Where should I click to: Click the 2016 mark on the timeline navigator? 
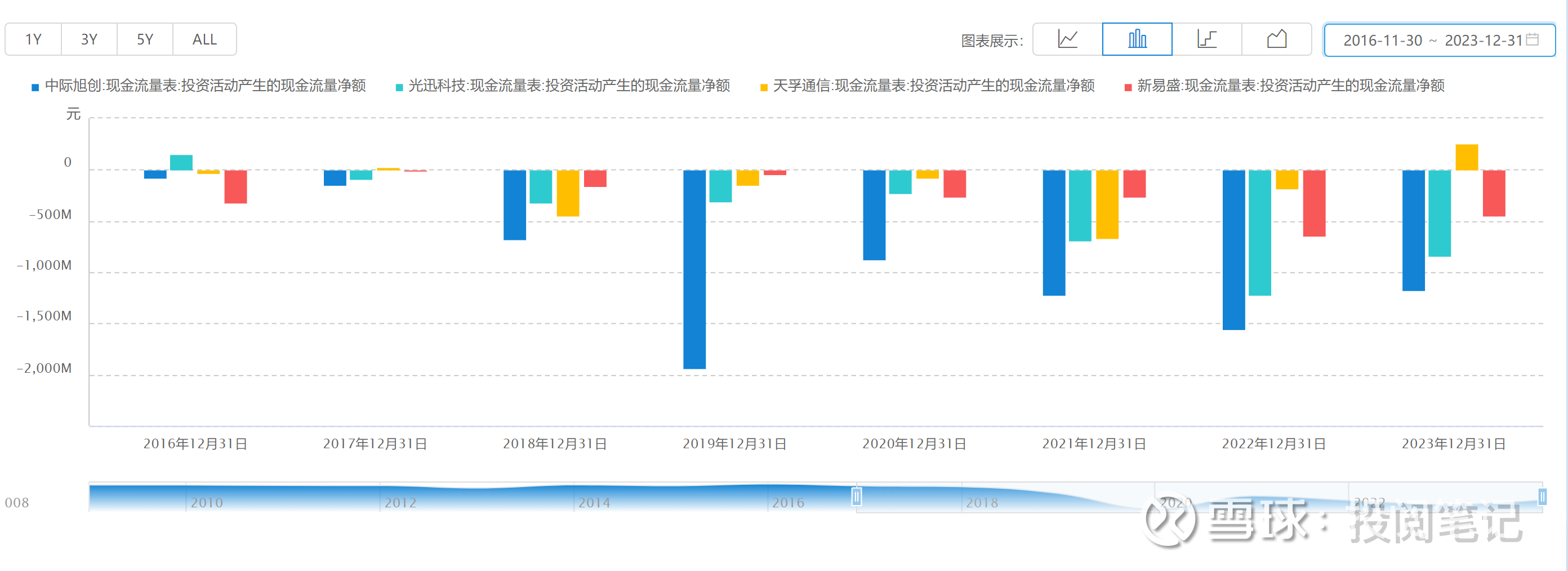(x=789, y=503)
